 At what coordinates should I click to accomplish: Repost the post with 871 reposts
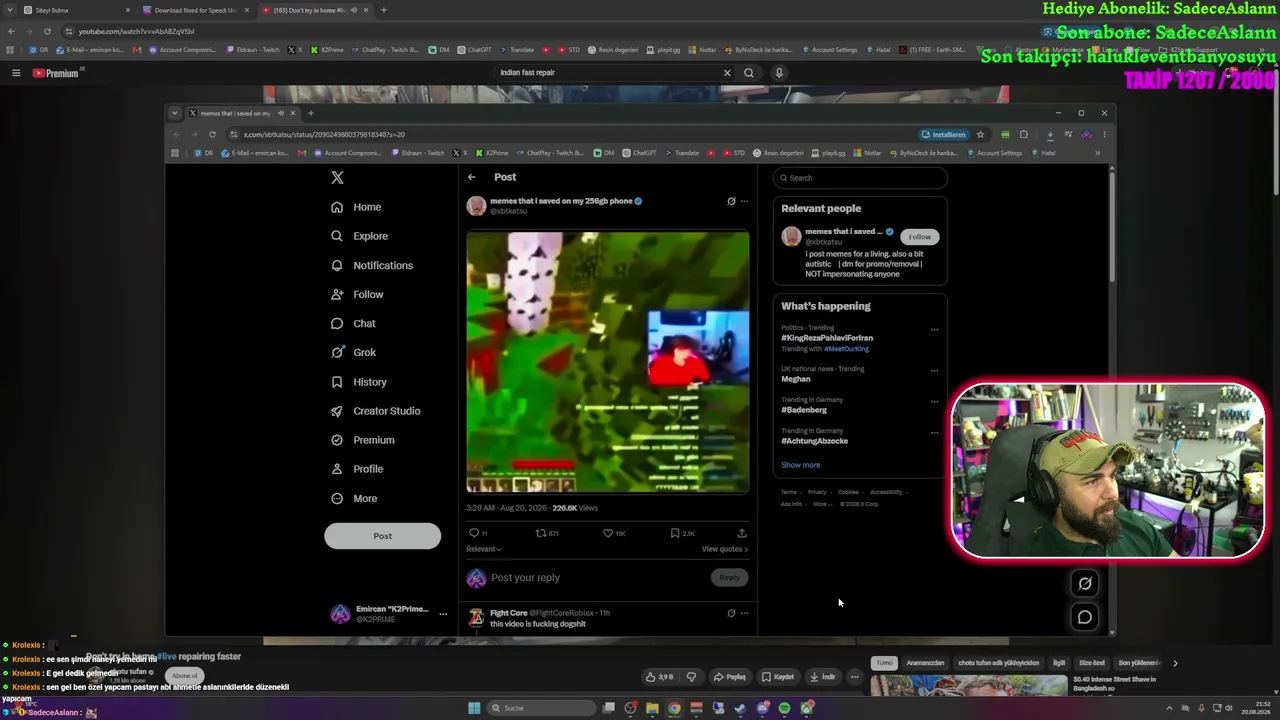[541, 533]
